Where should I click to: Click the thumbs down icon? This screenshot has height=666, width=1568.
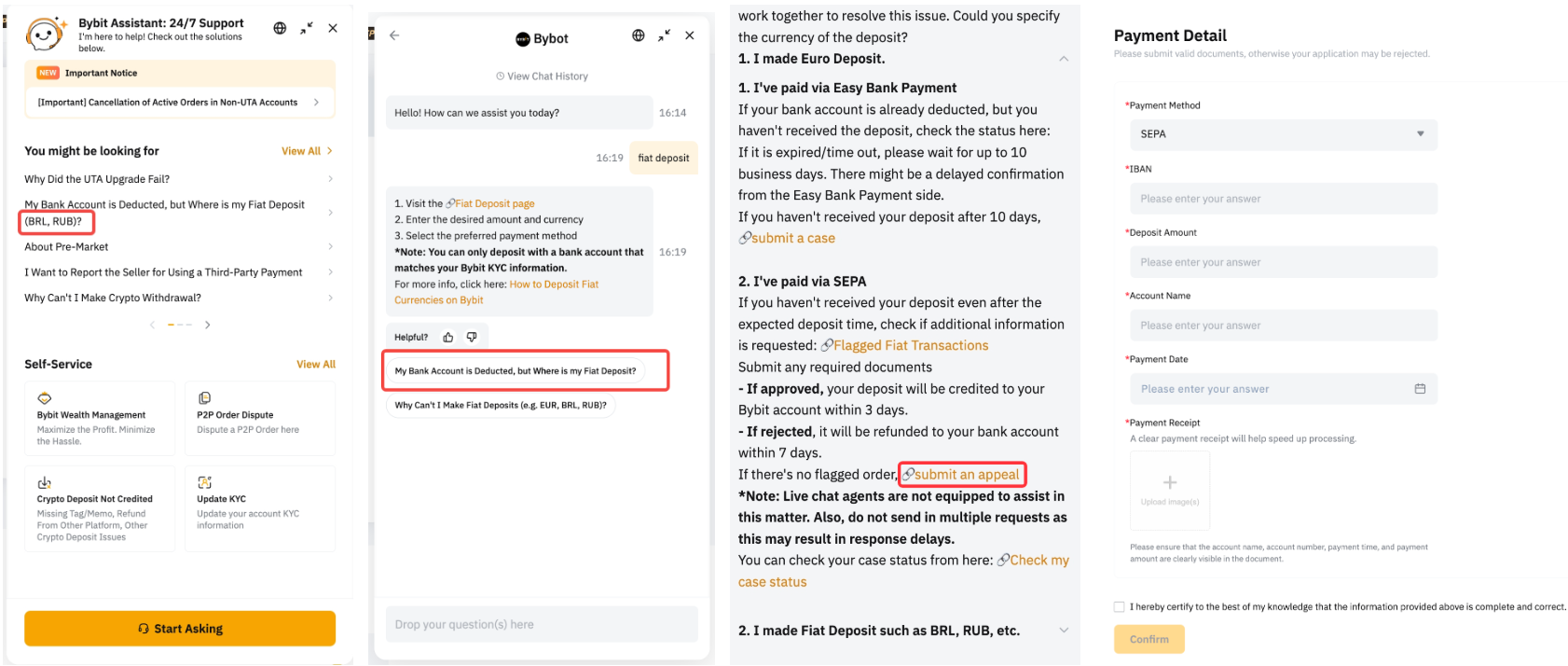tap(472, 337)
